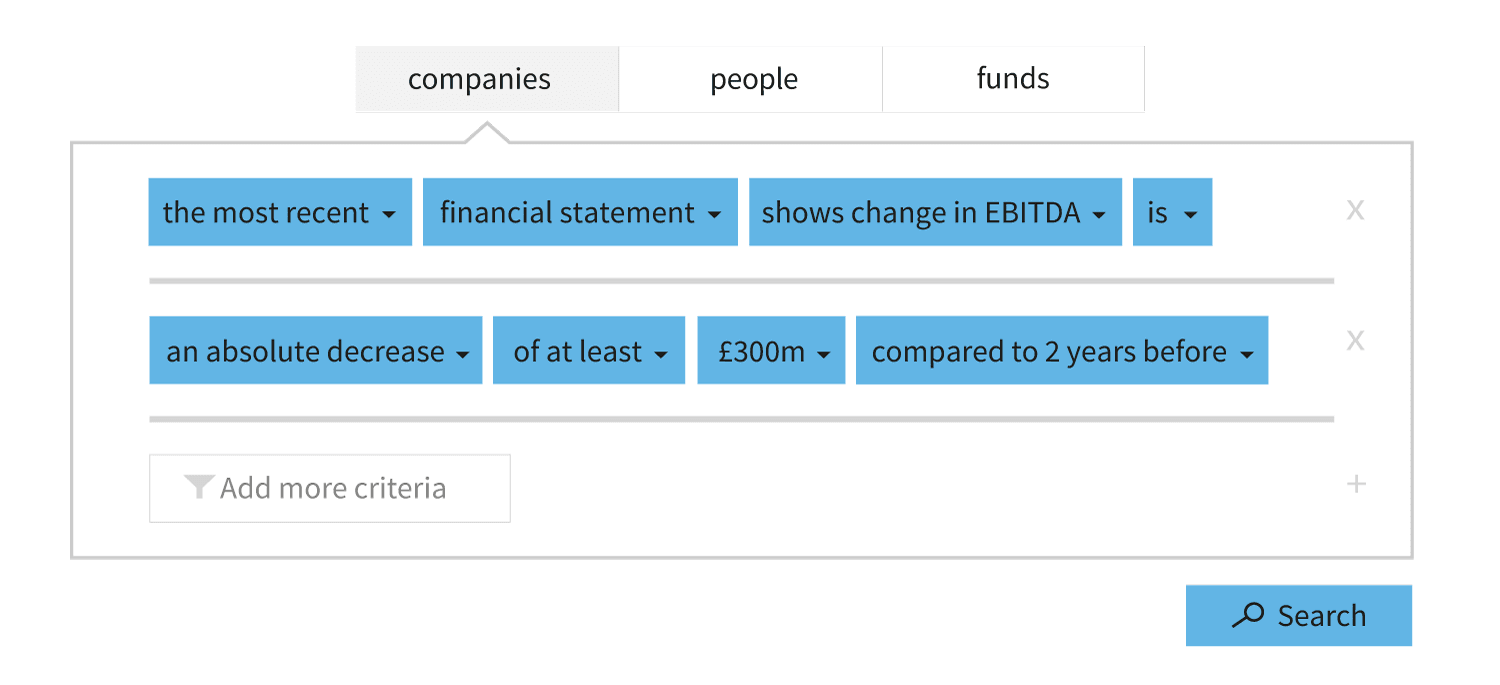Click the magnifier icon in Search button

click(x=1248, y=616)
